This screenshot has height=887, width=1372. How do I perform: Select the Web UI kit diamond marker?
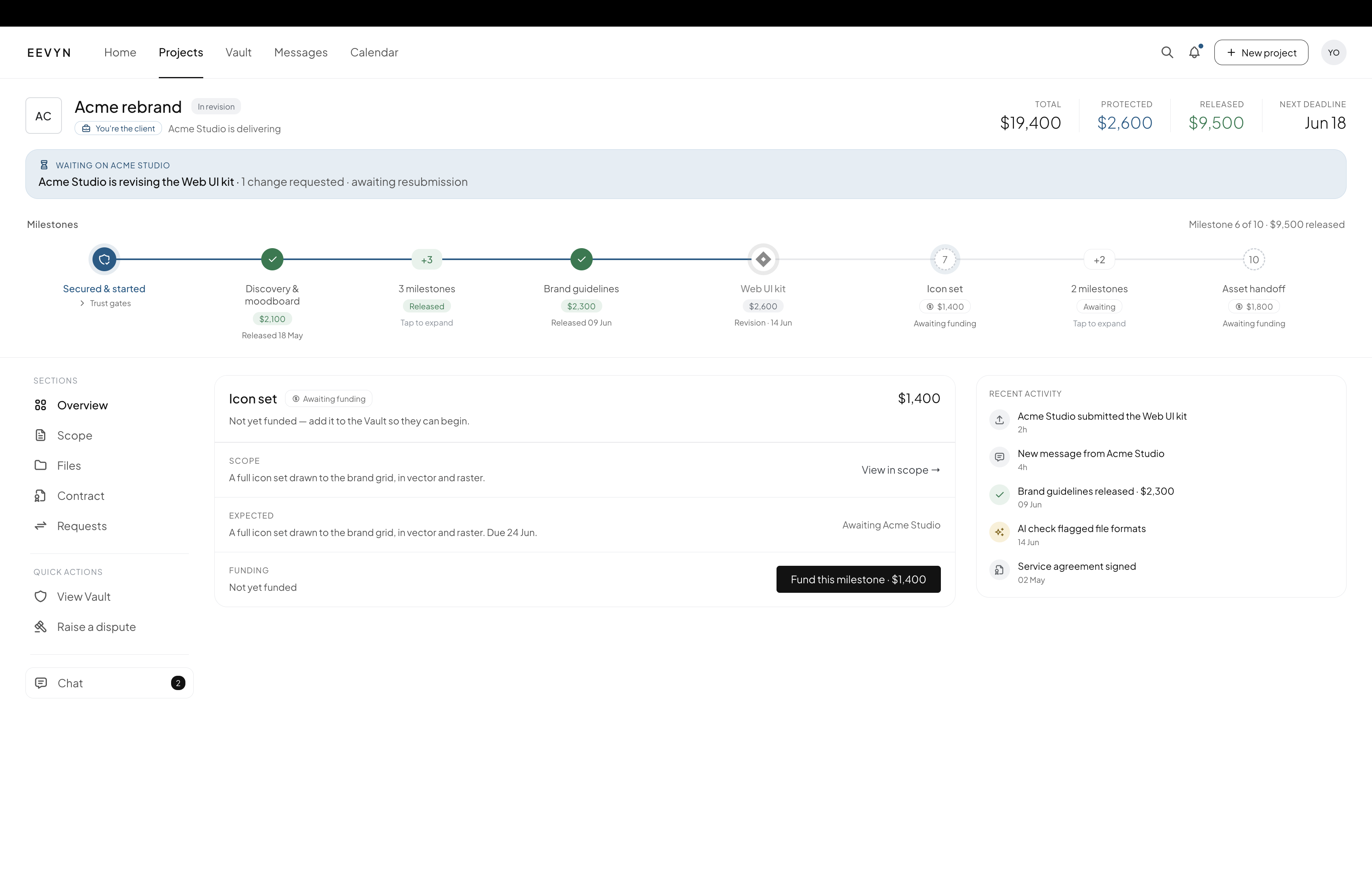tap(763, 259)
